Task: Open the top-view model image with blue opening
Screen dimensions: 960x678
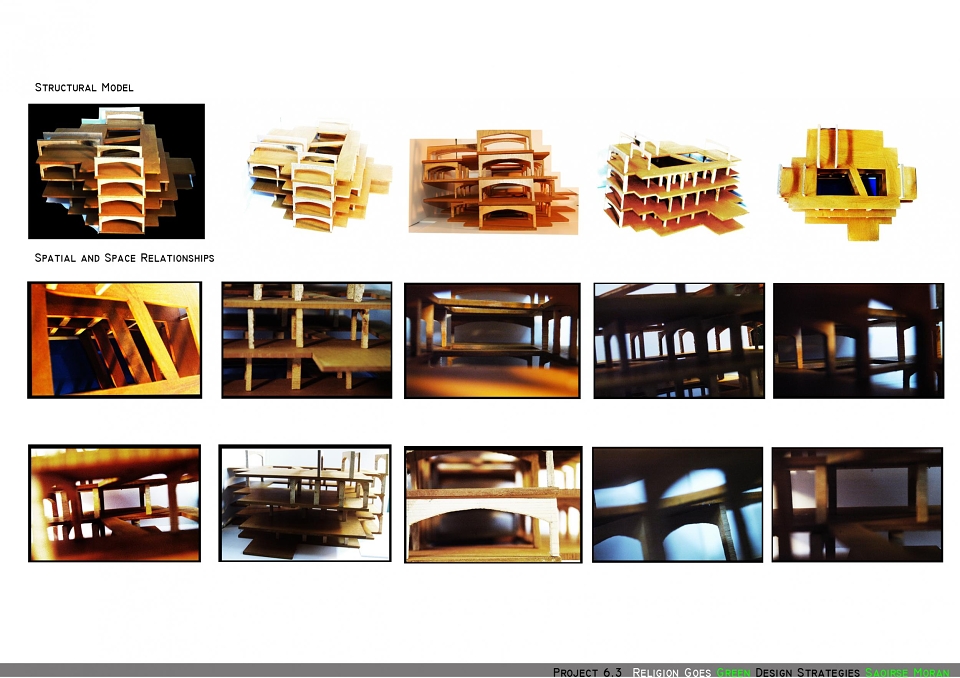Action: tap(848, 183)
